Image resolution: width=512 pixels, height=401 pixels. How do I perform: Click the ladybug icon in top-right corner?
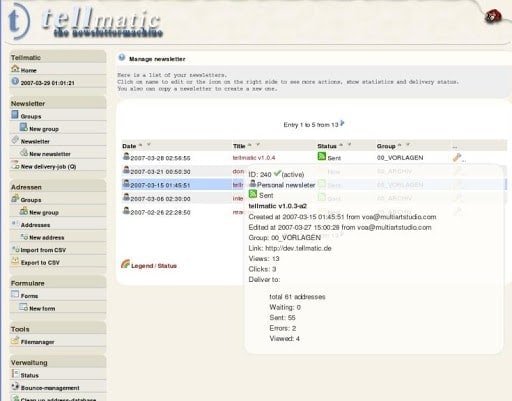pos(493,17)
